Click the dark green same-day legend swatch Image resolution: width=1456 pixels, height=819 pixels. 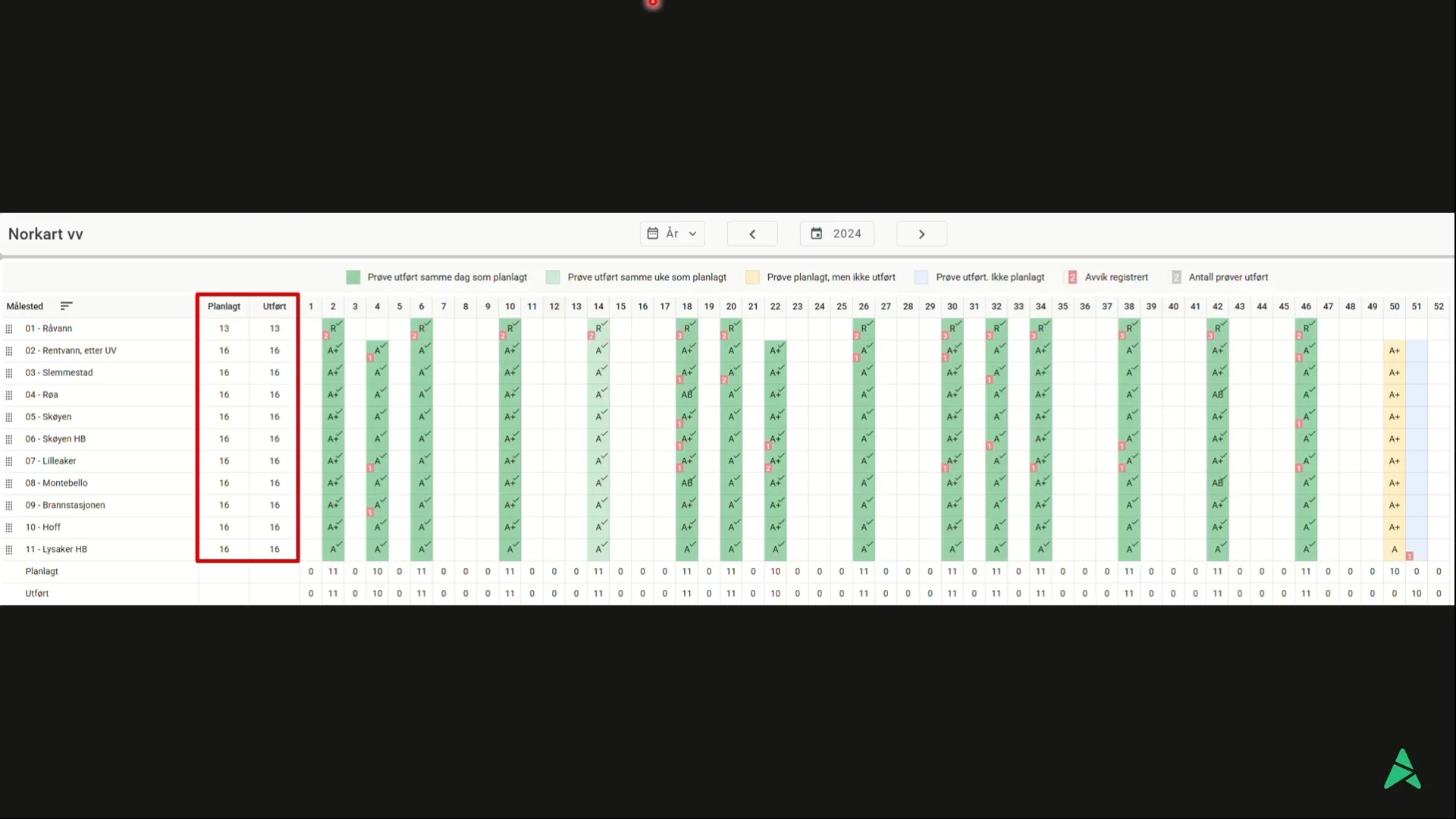(x=353, y=278)
